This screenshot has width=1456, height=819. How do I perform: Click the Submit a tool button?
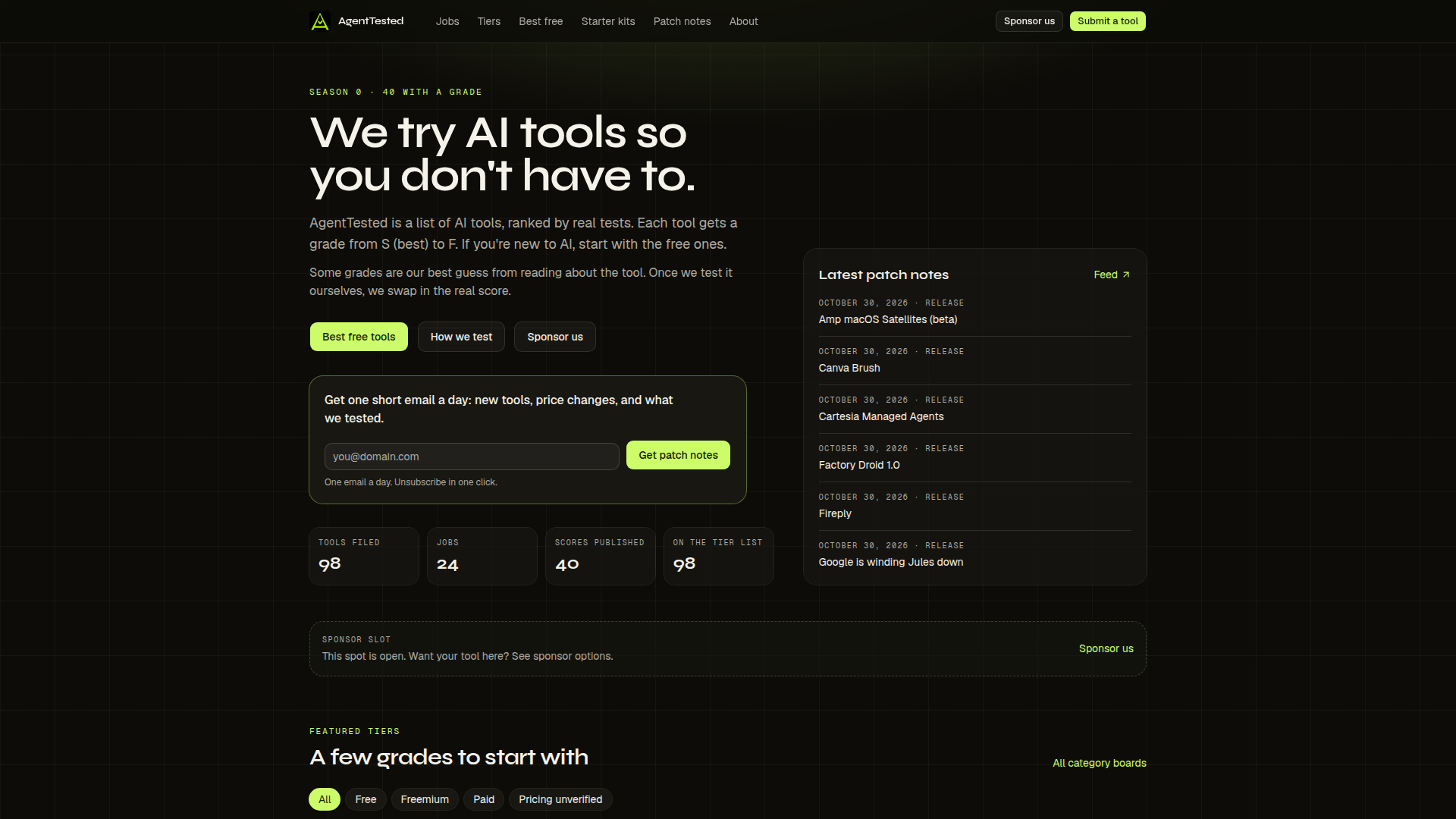coord(1108,21)
